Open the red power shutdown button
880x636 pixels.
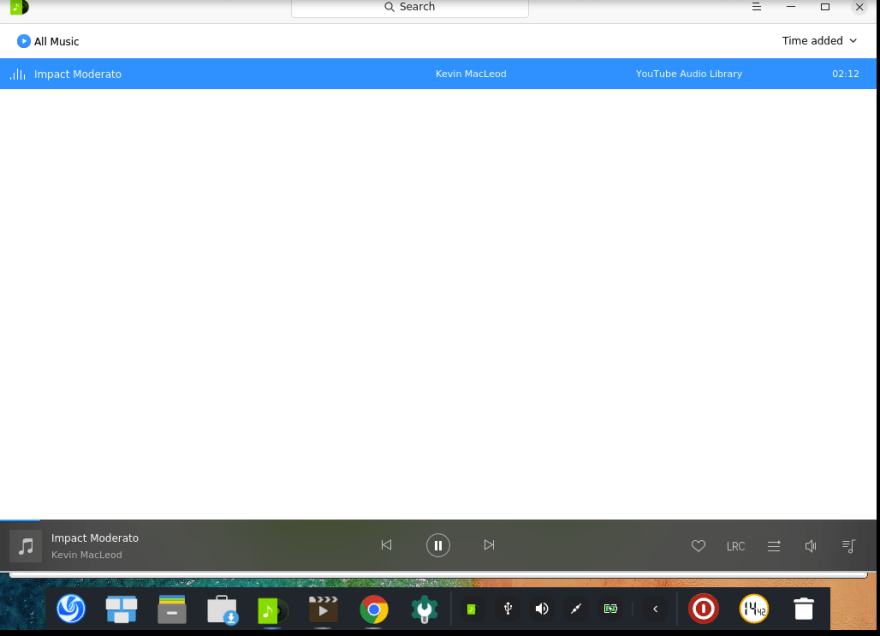[703, 608]
